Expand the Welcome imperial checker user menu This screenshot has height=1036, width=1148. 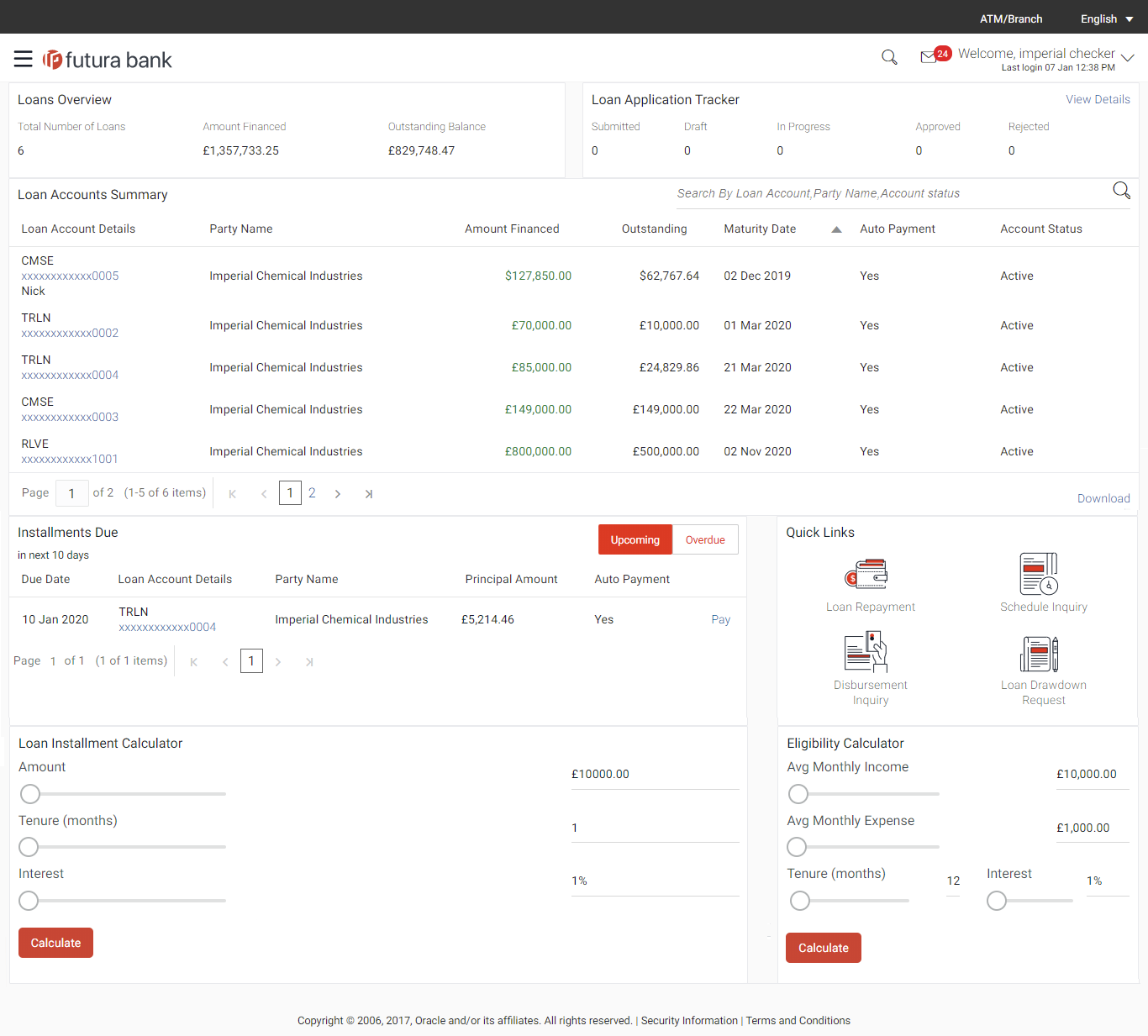[1128, 58]
